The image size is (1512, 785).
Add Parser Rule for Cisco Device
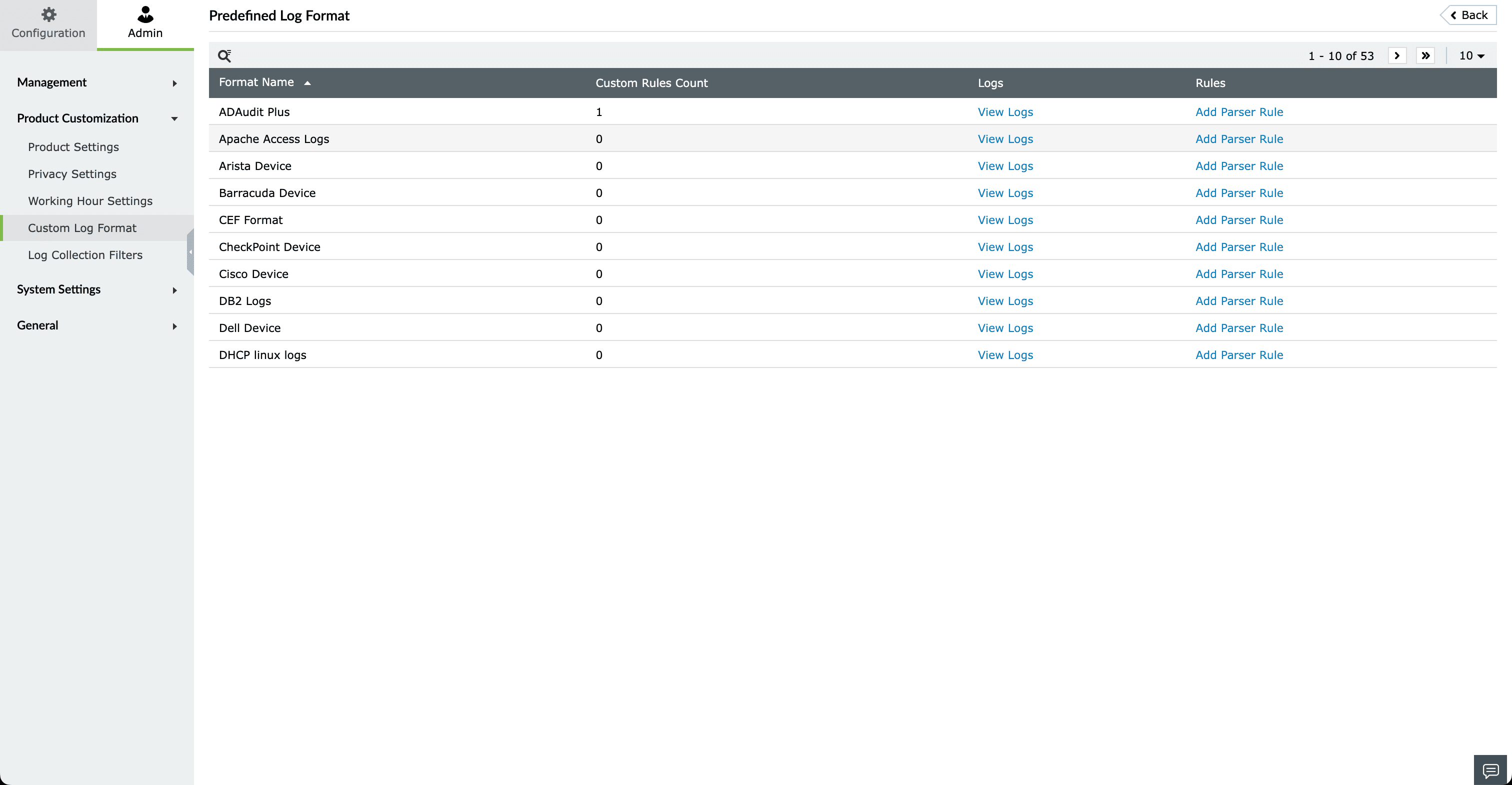click(x=1238, y=274)
